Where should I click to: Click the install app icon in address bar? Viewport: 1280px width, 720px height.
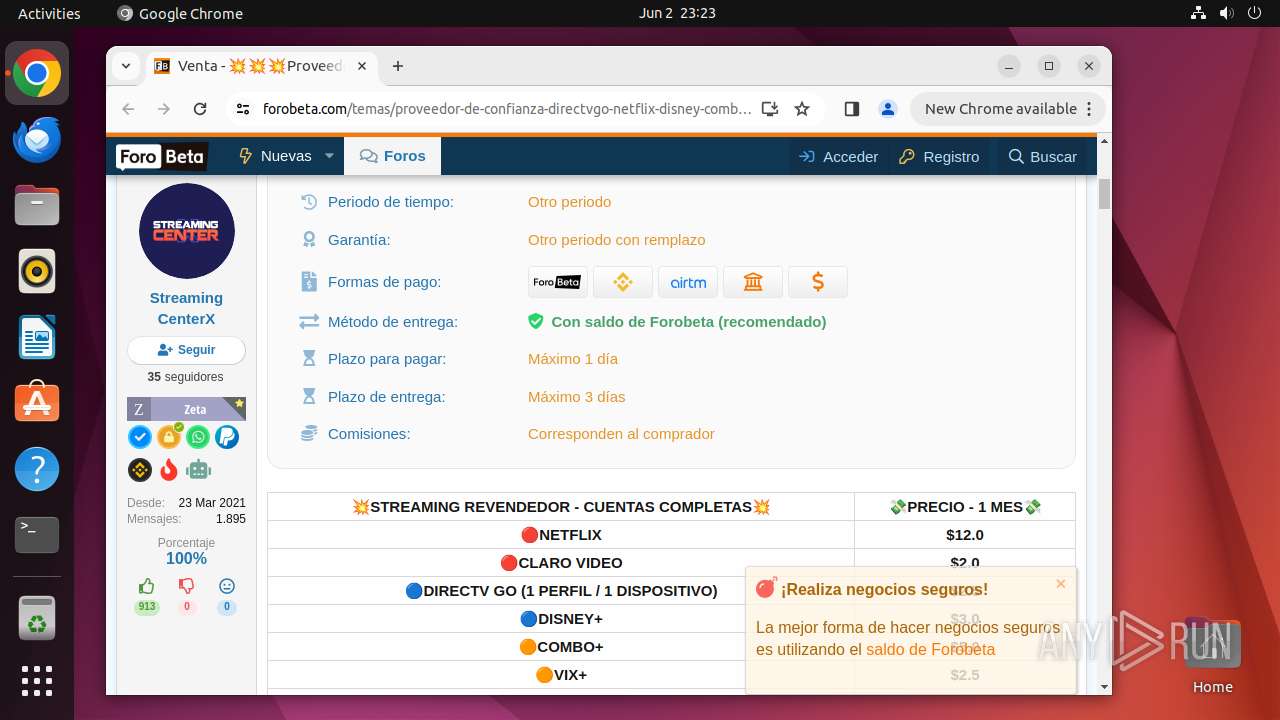click(769, 109)
